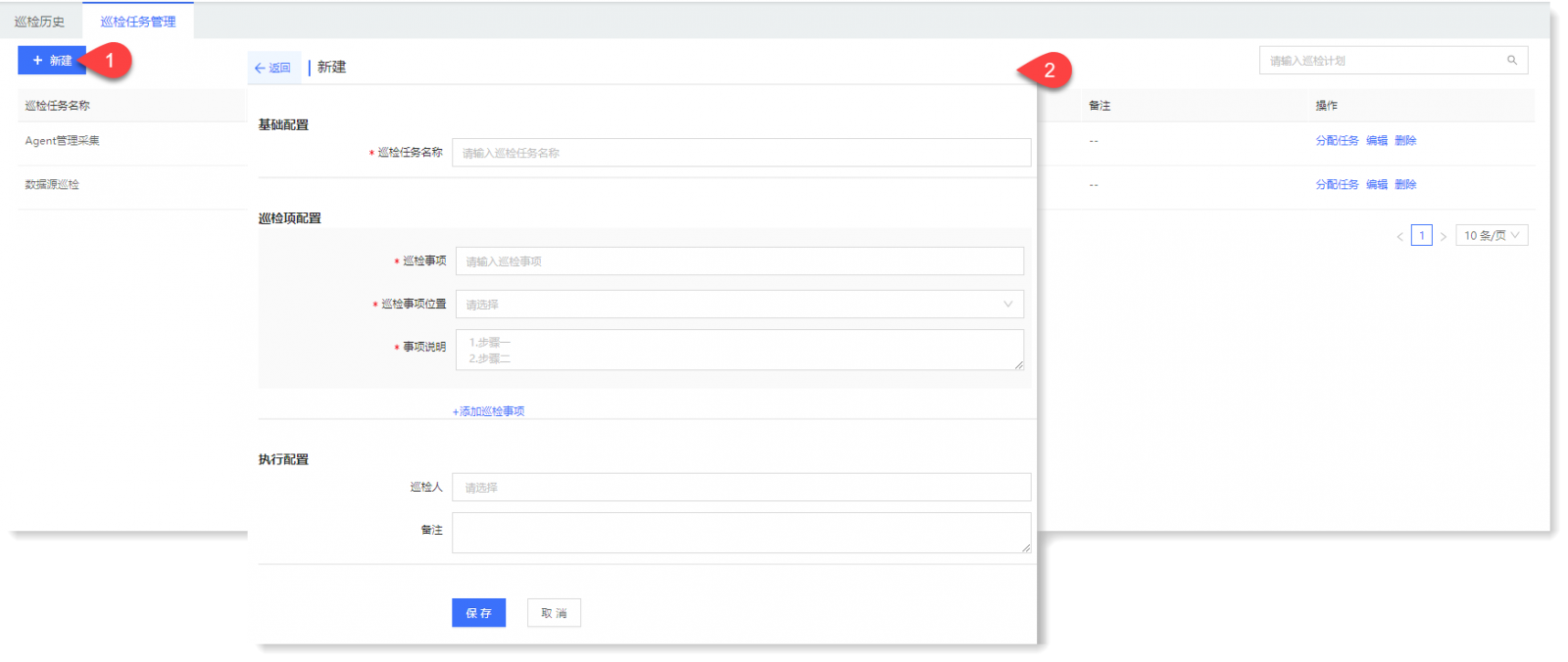This screenshot has height=662, width=1568.
Task: Click the next page arrow in pagination
Action: pos(1444,236)
